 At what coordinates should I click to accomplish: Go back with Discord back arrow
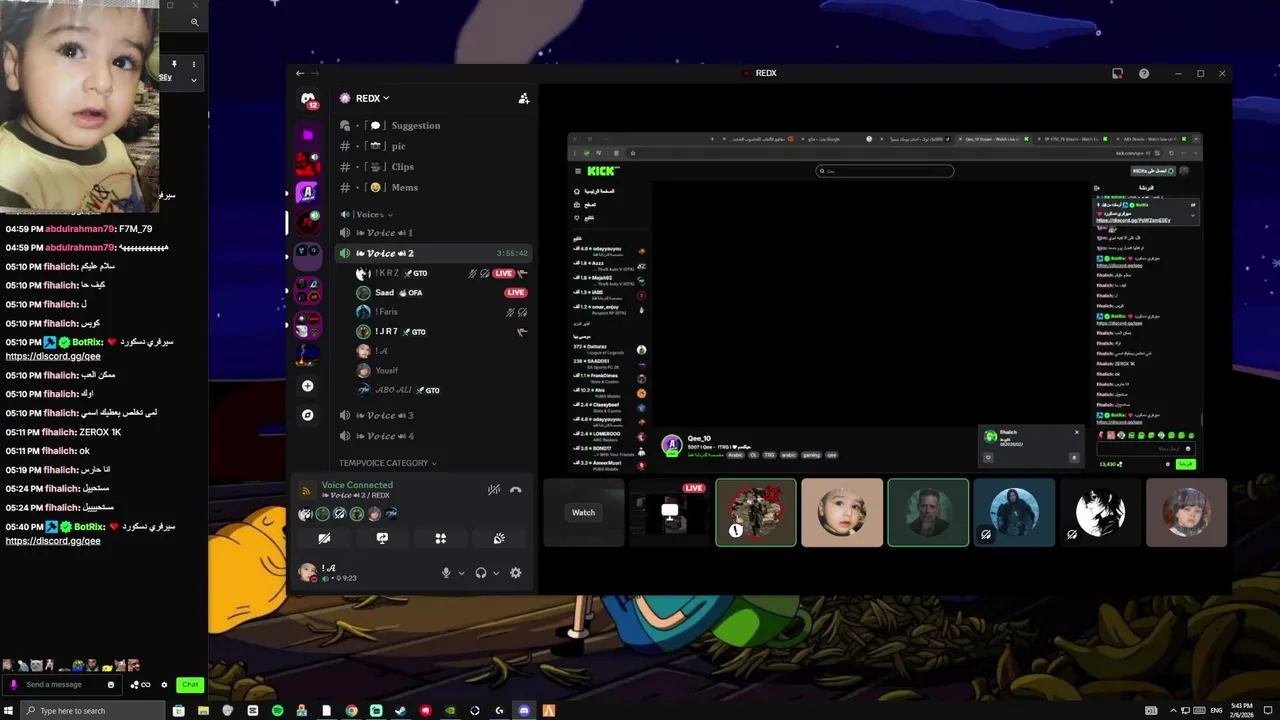(300, 73)
